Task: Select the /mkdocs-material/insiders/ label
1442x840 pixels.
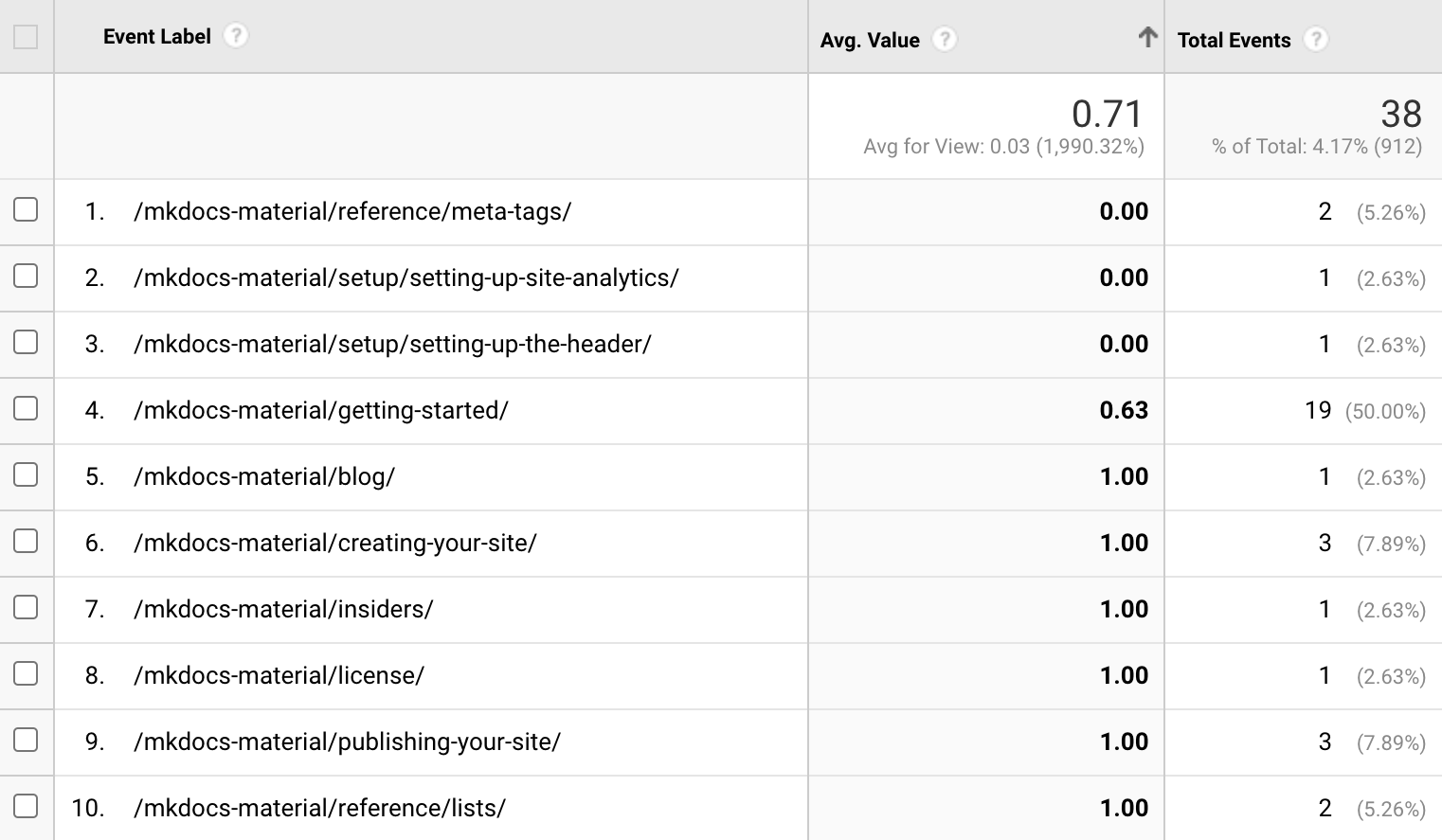Action: pos(284,609)
